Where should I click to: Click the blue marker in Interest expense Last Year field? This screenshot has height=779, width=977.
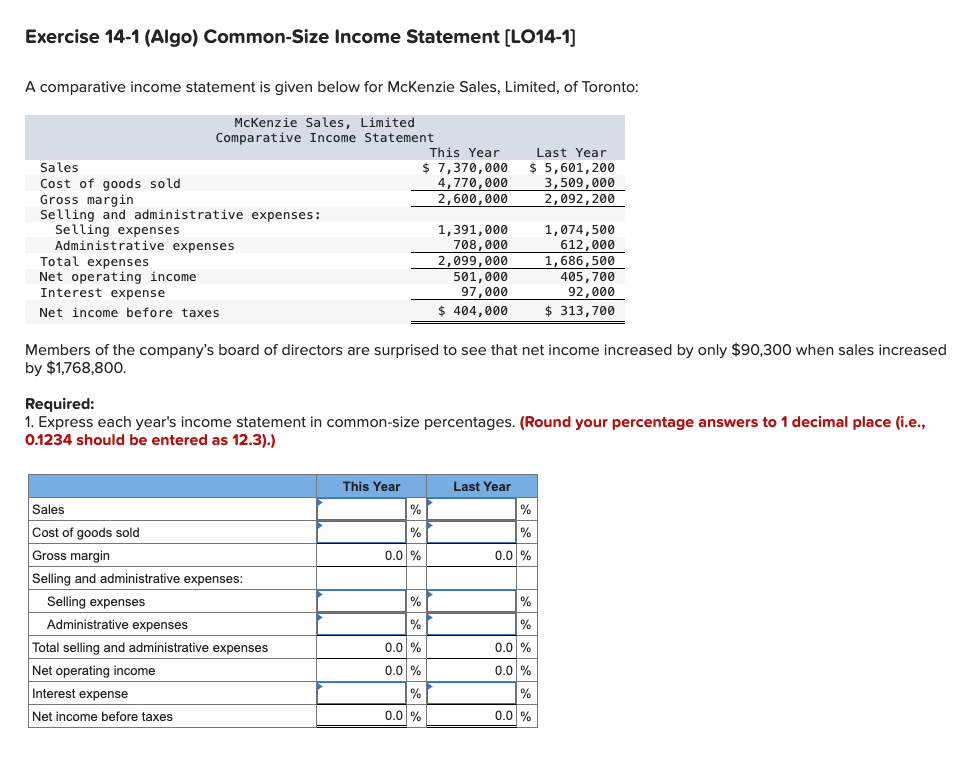click(432, 688)
